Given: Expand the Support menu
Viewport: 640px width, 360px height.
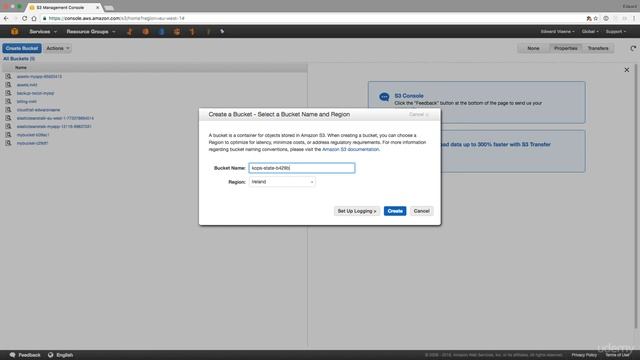Looking at the screenshot, I should [x=616, y=31].
